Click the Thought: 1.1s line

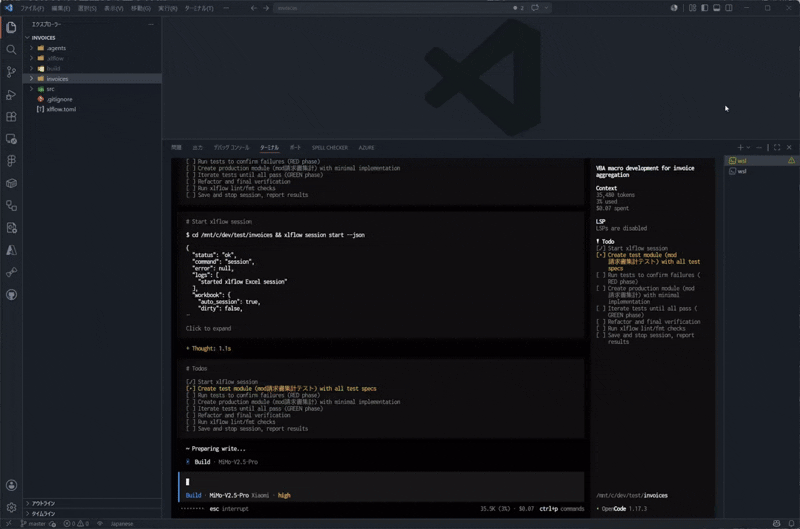coord(208,348)
